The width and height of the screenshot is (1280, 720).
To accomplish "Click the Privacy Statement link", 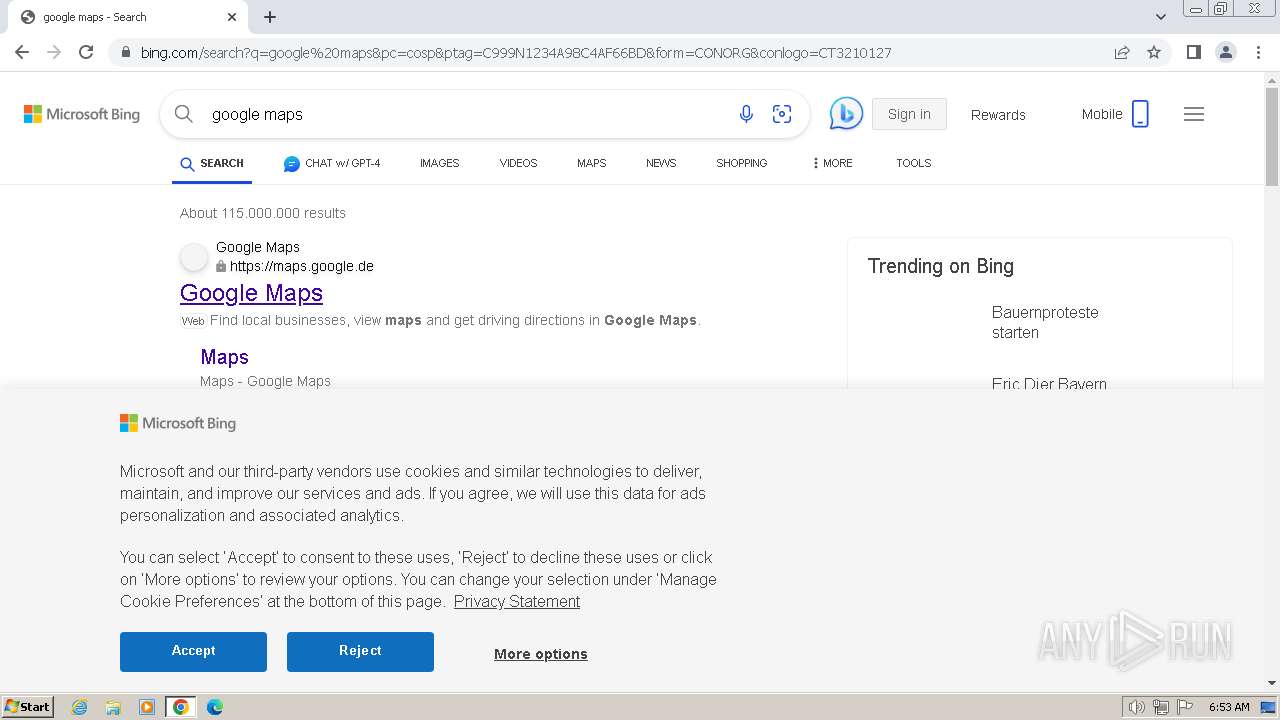I will click(516, 601).
